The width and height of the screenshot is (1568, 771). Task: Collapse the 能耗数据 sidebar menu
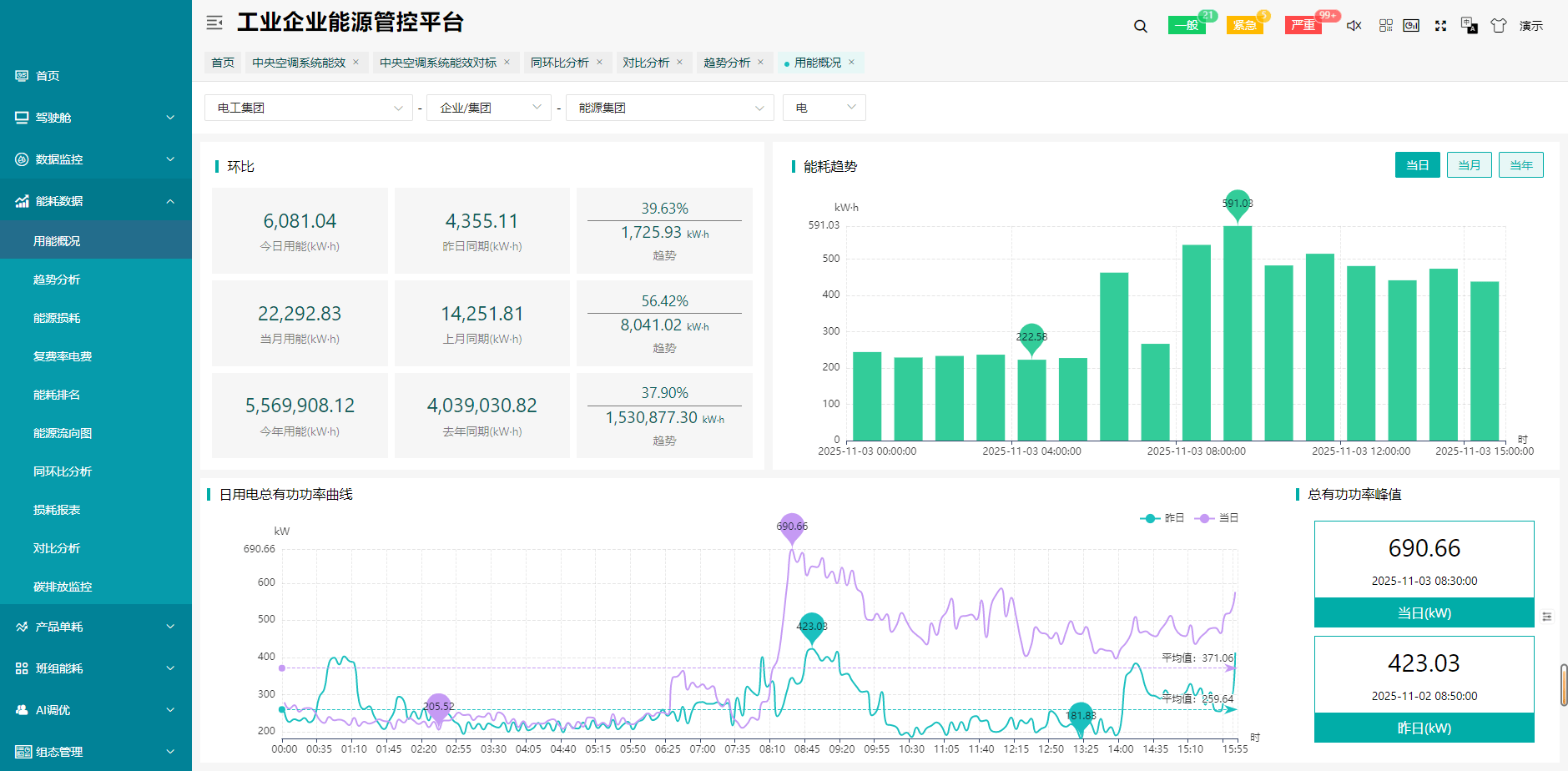click(x=96, y=201)
